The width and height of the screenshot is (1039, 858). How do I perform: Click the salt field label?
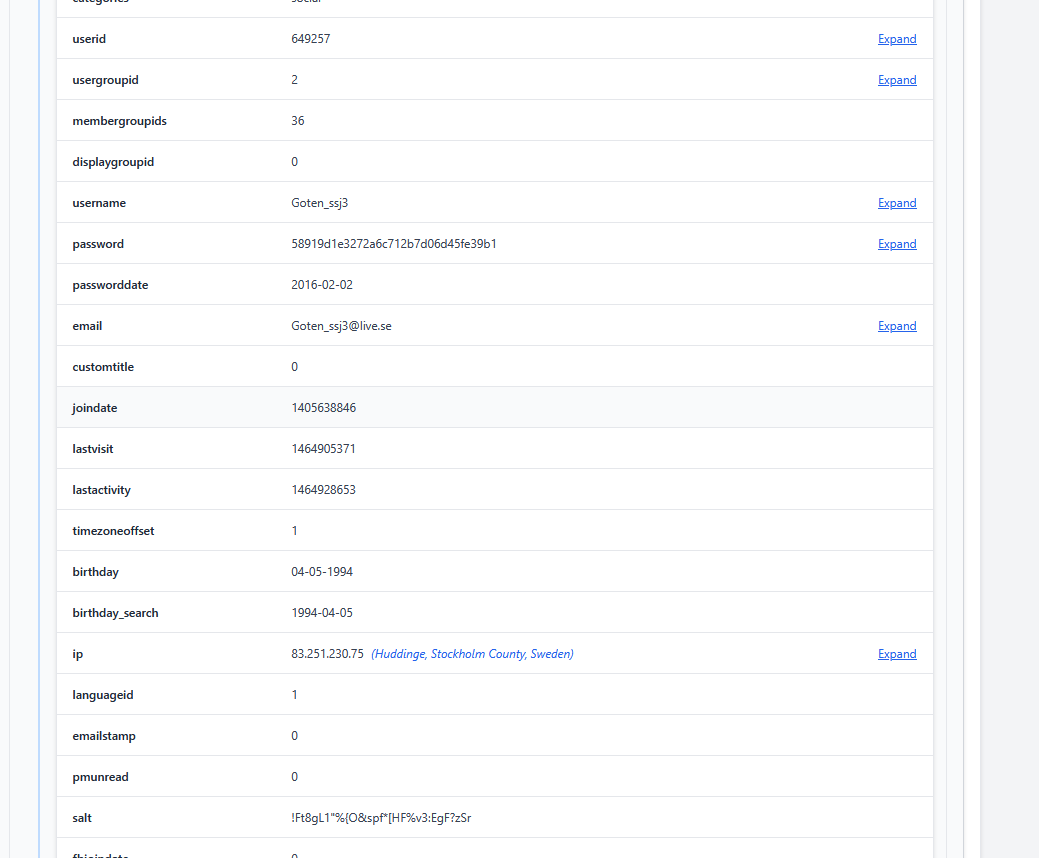coord(82,818)
